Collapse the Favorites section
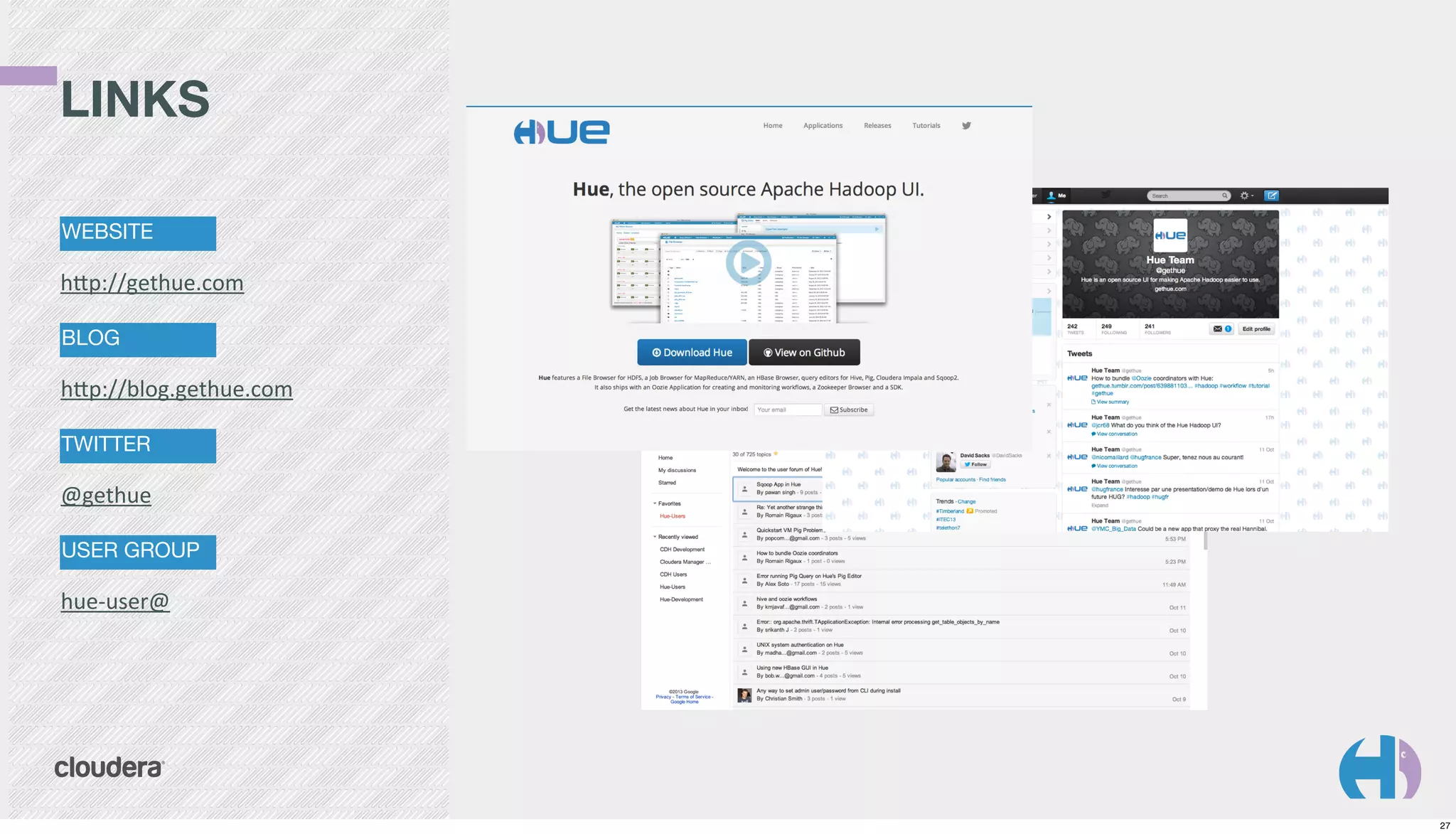Image resolution: width=1456 pixels, height=834 pixels. (655, 503)
